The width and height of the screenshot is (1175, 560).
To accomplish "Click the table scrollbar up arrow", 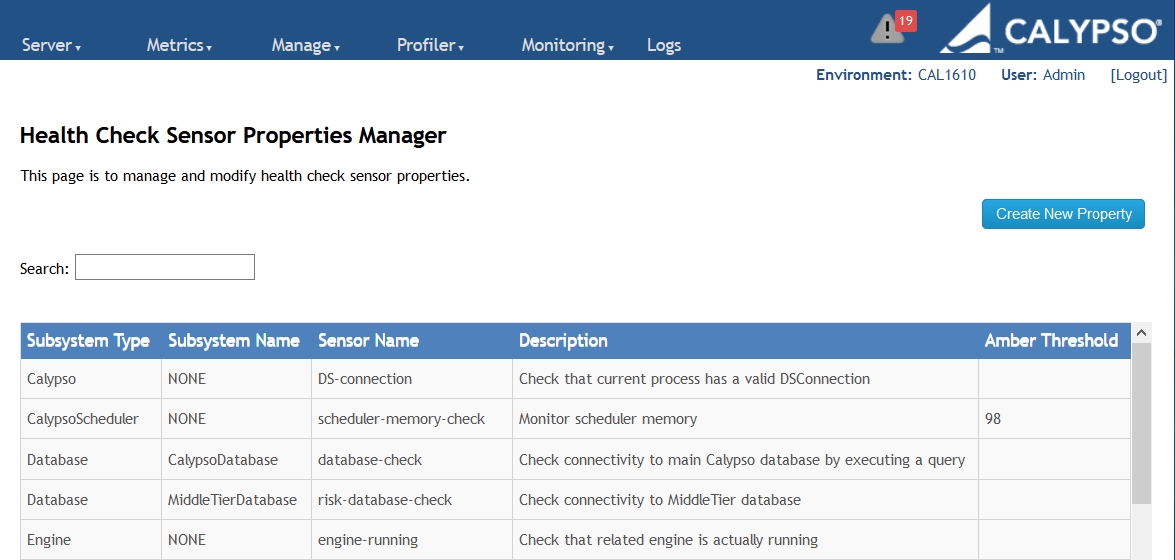I will pos(1141,333).
